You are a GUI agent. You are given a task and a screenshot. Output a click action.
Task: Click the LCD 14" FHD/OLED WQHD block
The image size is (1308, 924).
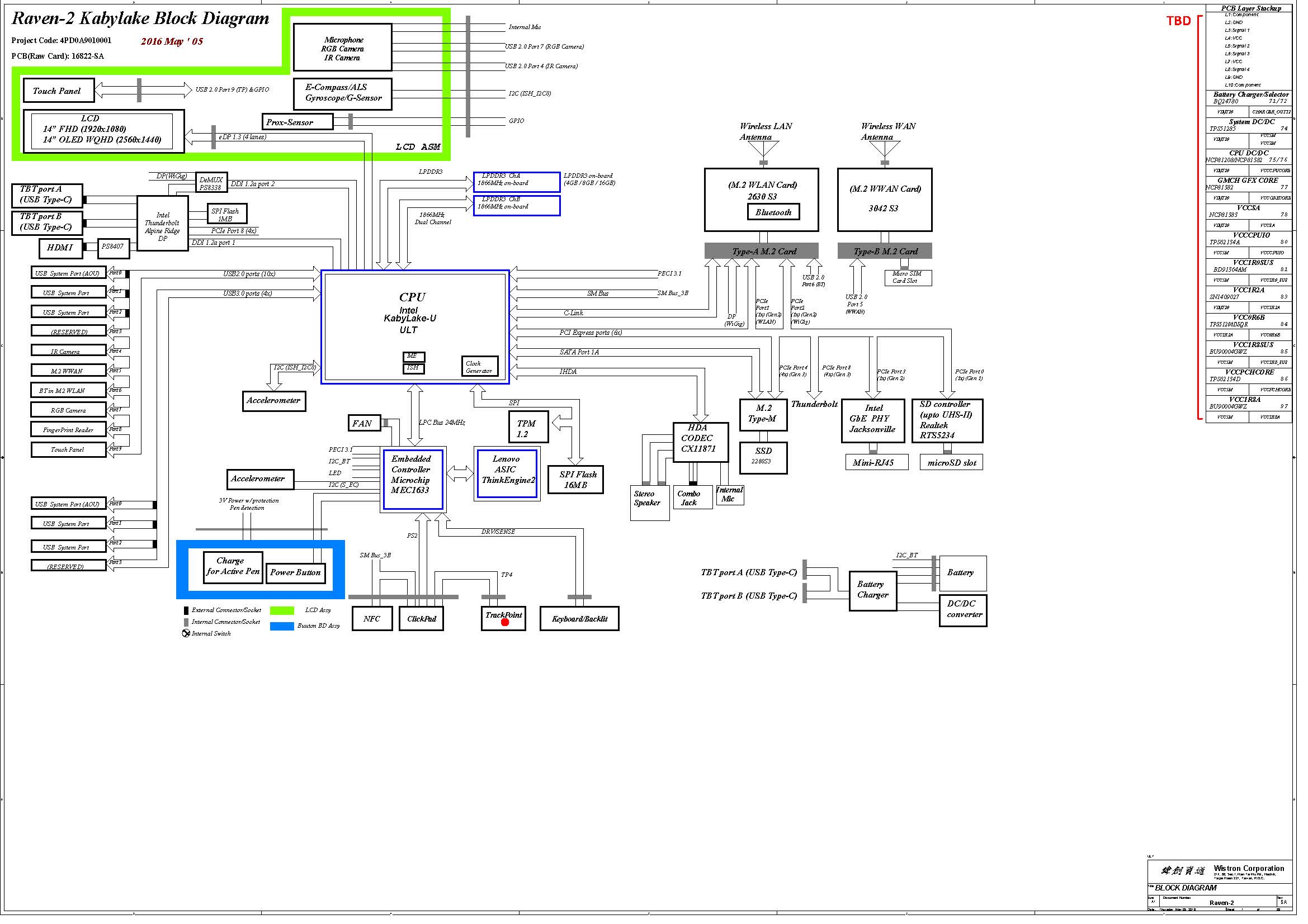(104, 132)
